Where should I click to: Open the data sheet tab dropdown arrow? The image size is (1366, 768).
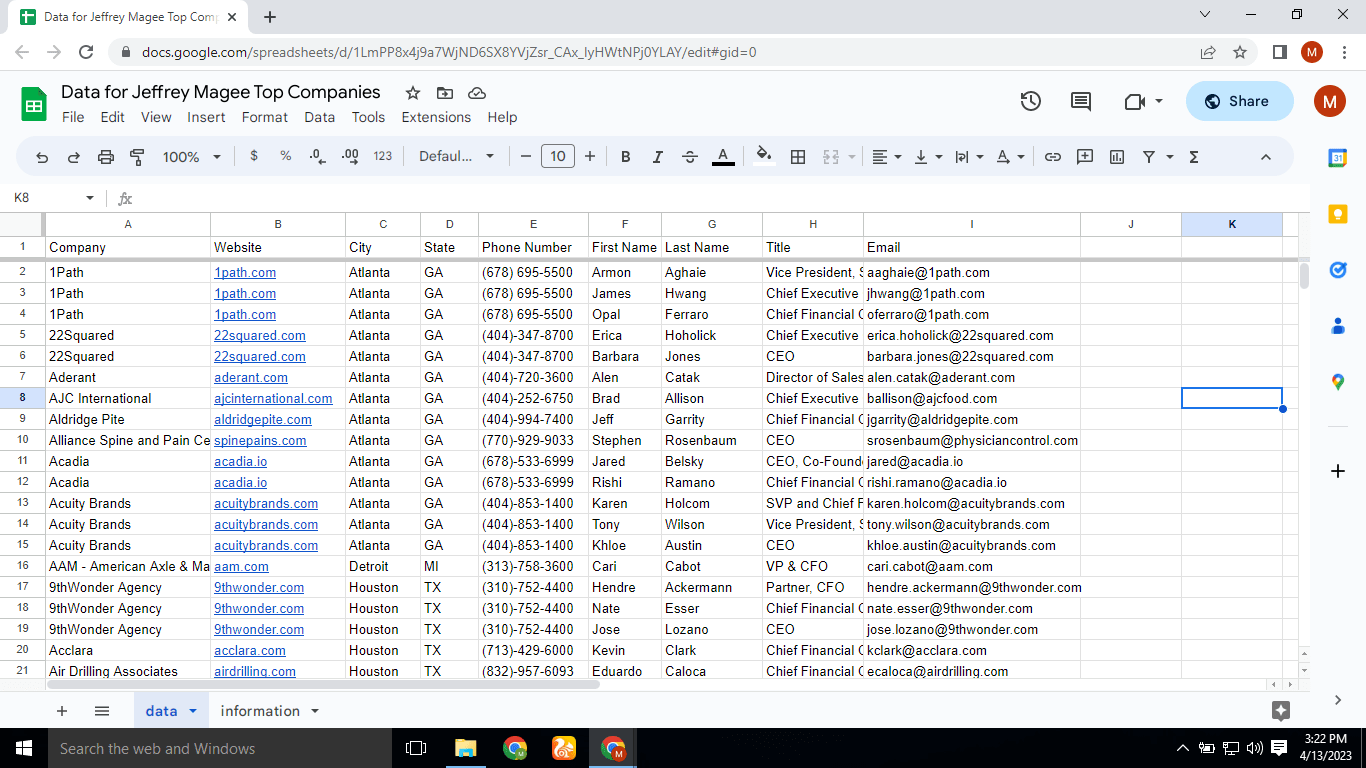(193, 711)
